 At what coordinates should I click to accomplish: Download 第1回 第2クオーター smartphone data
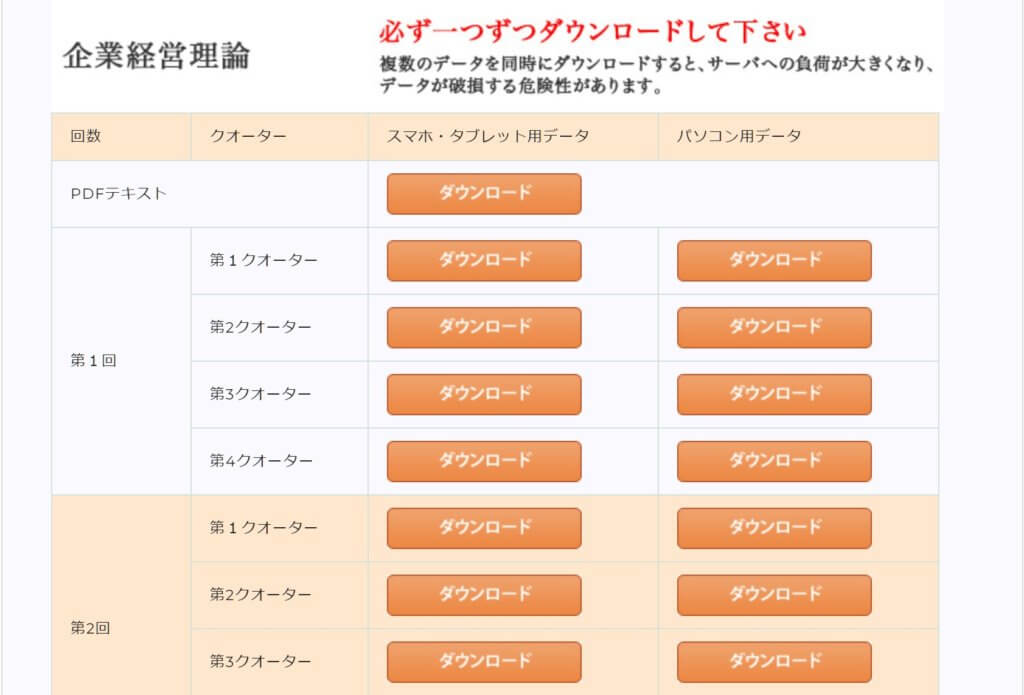(483, 327)
